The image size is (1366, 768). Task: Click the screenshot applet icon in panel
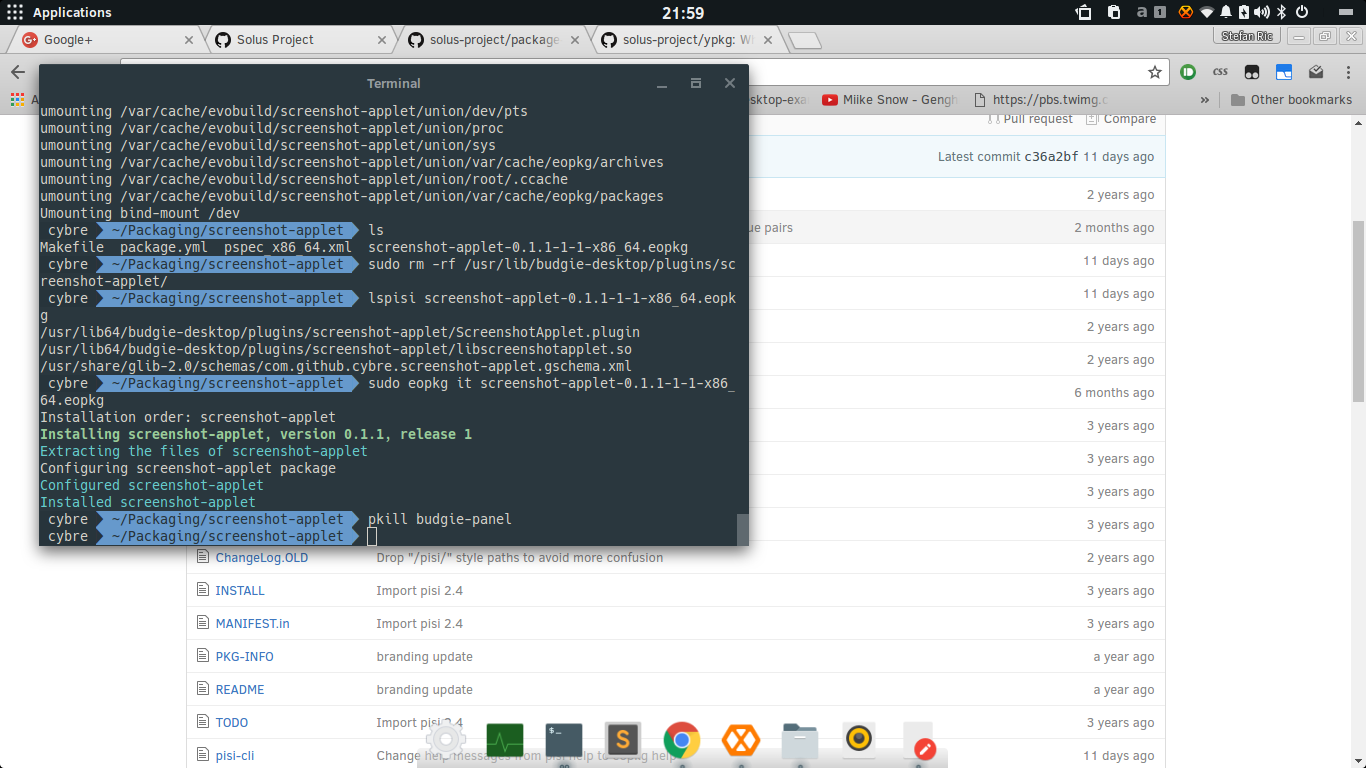tap(1084, 12)
